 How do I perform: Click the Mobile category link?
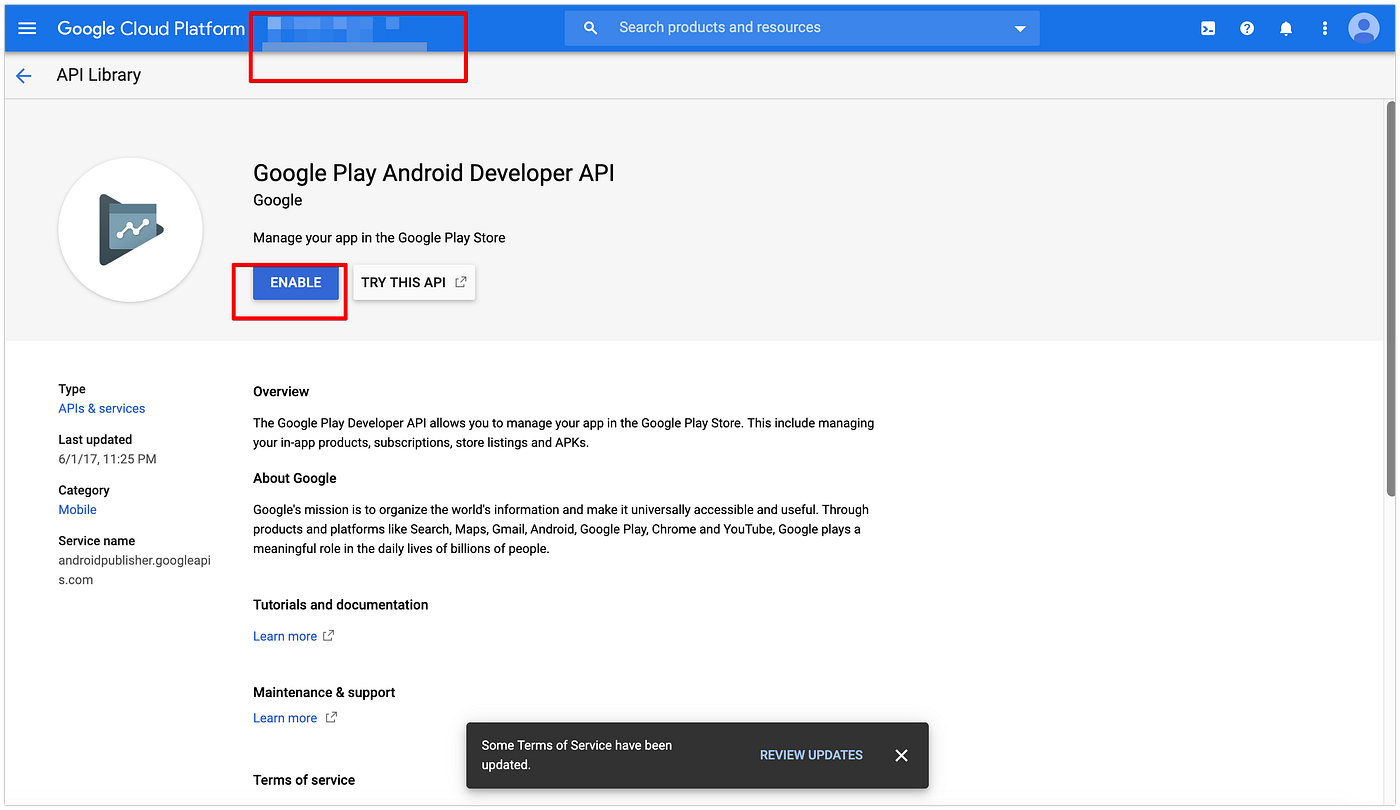(x=77, y=509)
